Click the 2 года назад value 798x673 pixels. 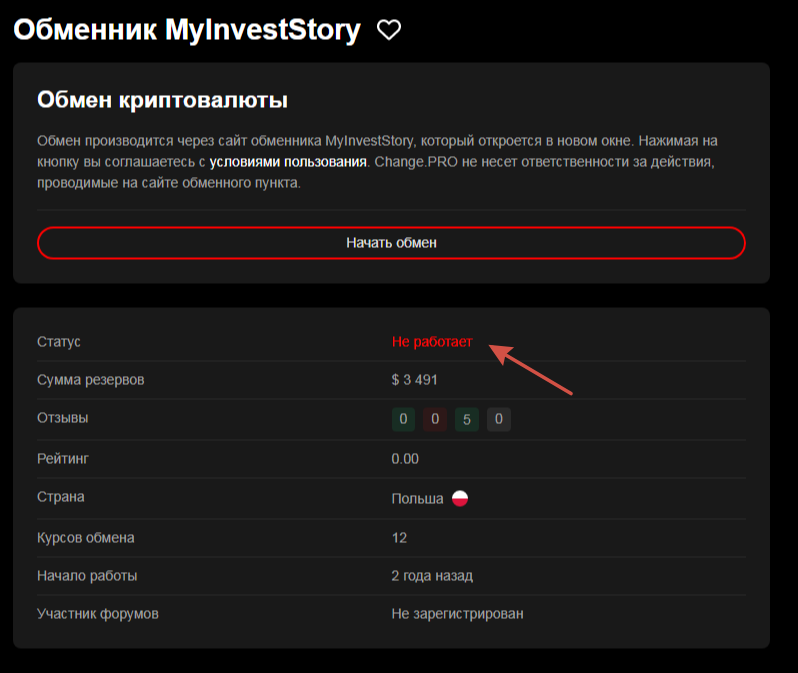(x=432, y=576)
